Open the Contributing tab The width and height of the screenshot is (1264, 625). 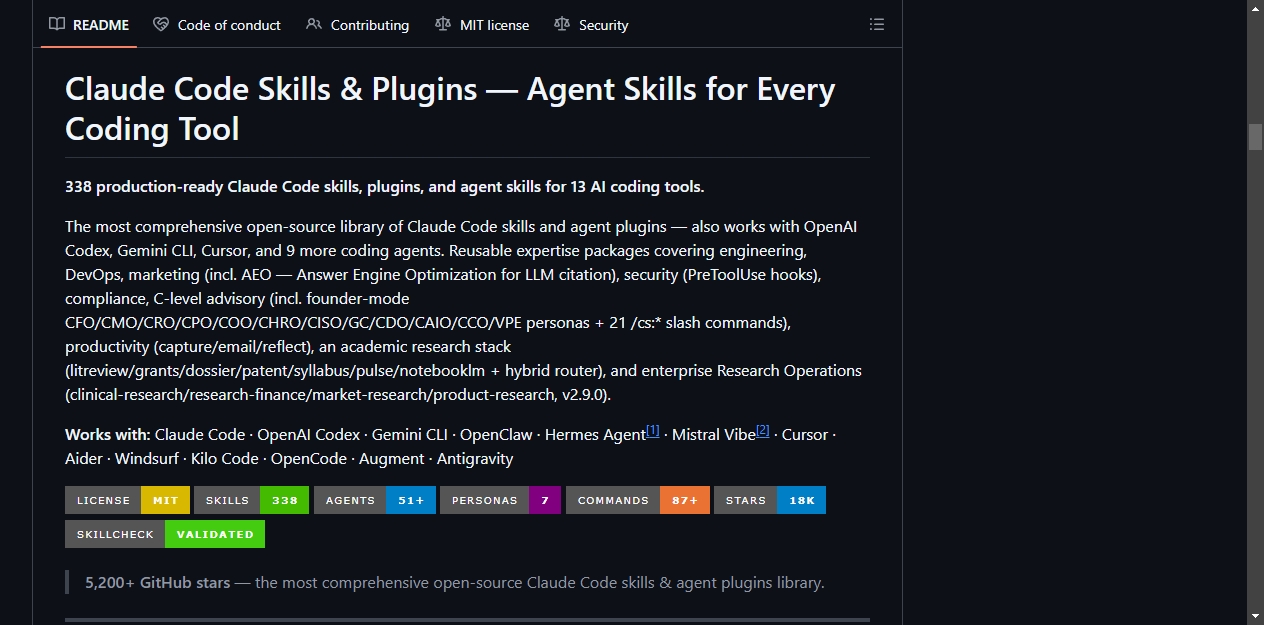[x=358, y=25]
